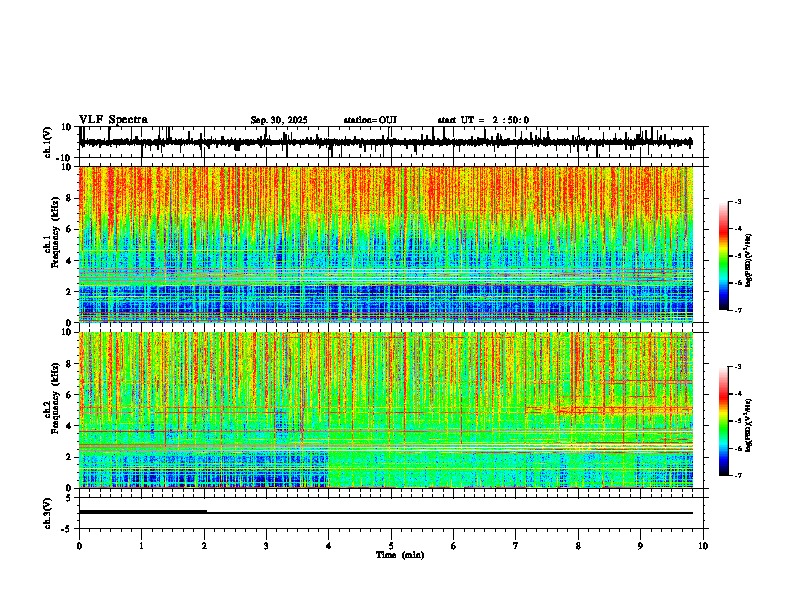
Task: Click the ch.3(V) flat trace panel
Action: click(393, 513)
